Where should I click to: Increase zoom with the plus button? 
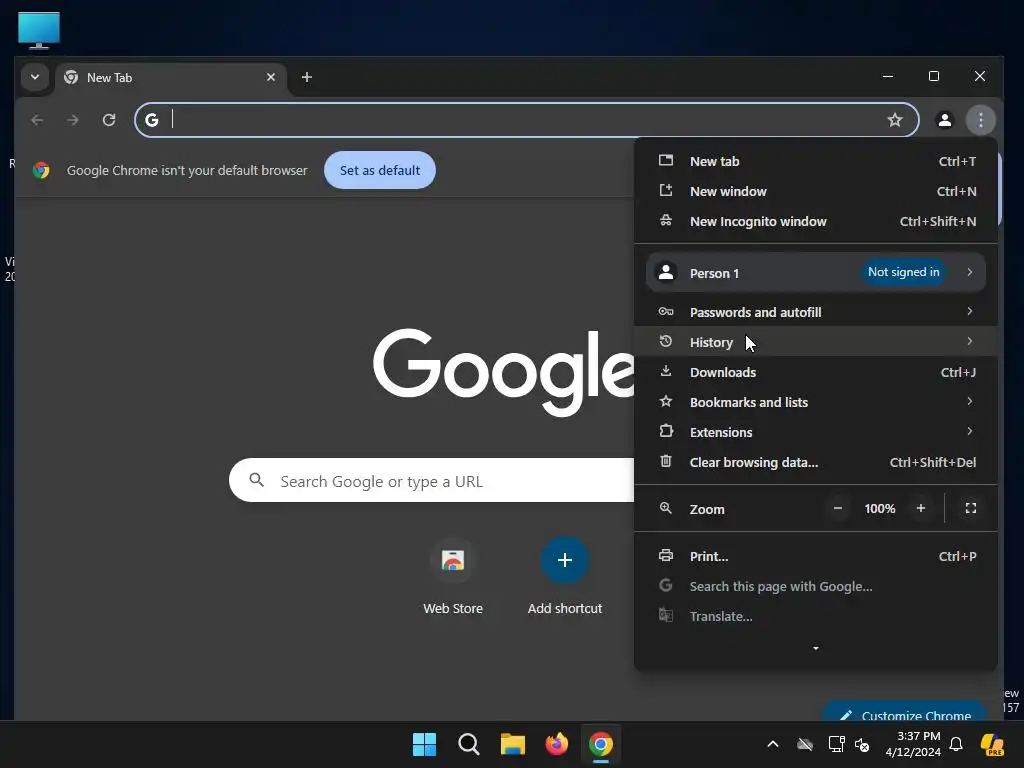pos(921,508)
